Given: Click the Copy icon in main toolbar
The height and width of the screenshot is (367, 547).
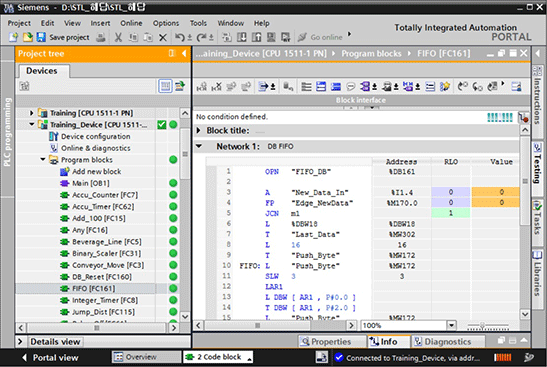Looking at the screenshot, I should coord(133,37).
